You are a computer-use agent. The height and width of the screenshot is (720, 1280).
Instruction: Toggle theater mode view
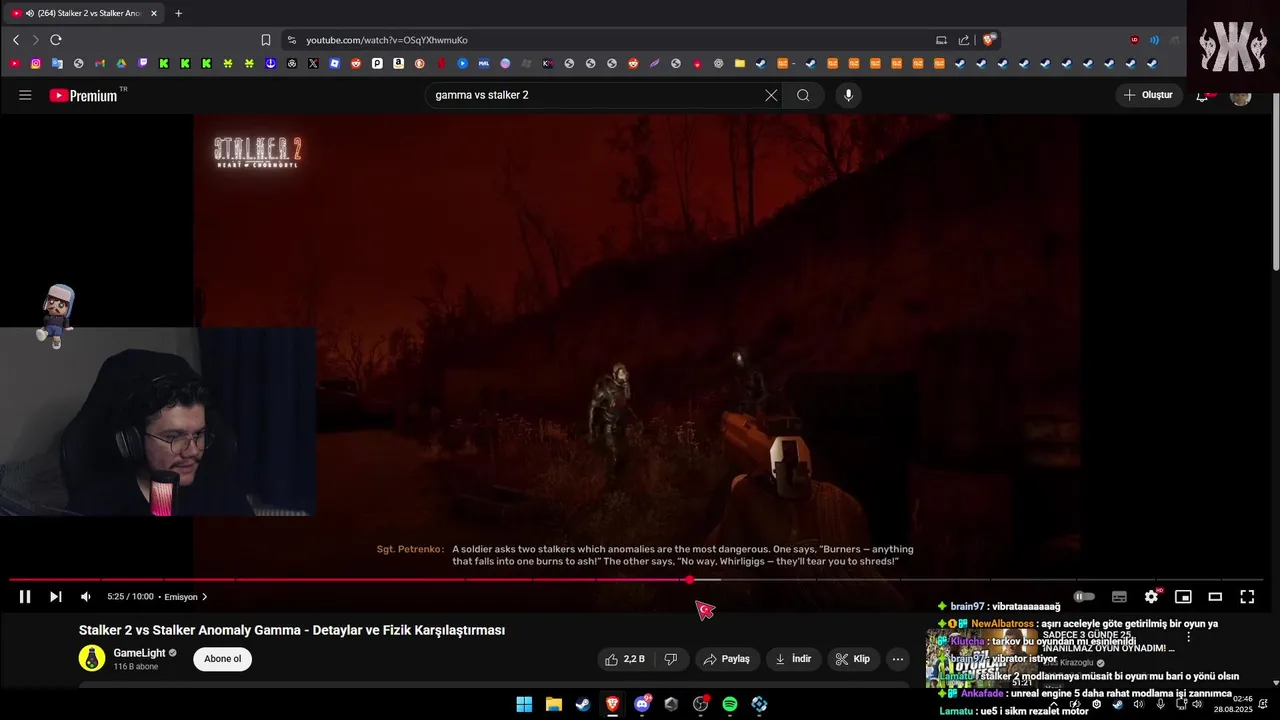pos(1215,597)
